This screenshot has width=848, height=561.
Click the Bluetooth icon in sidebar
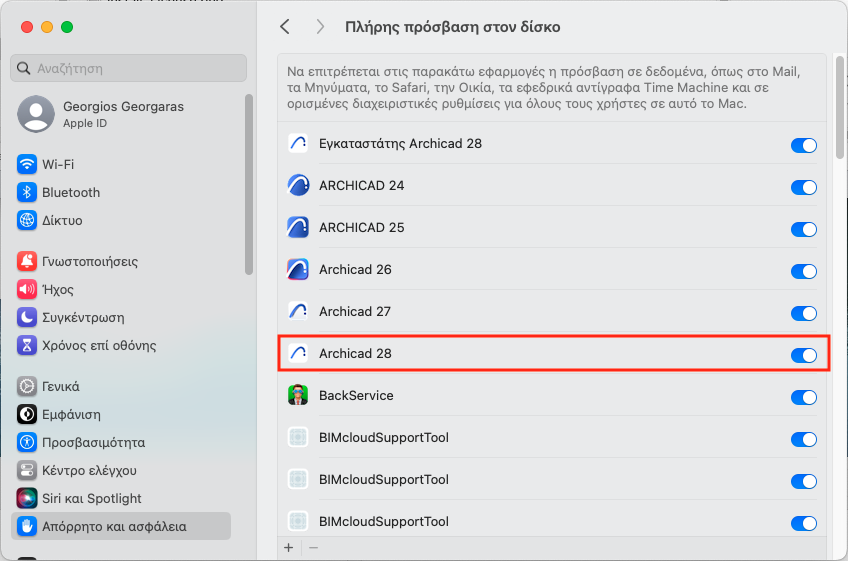pos(26,192)
